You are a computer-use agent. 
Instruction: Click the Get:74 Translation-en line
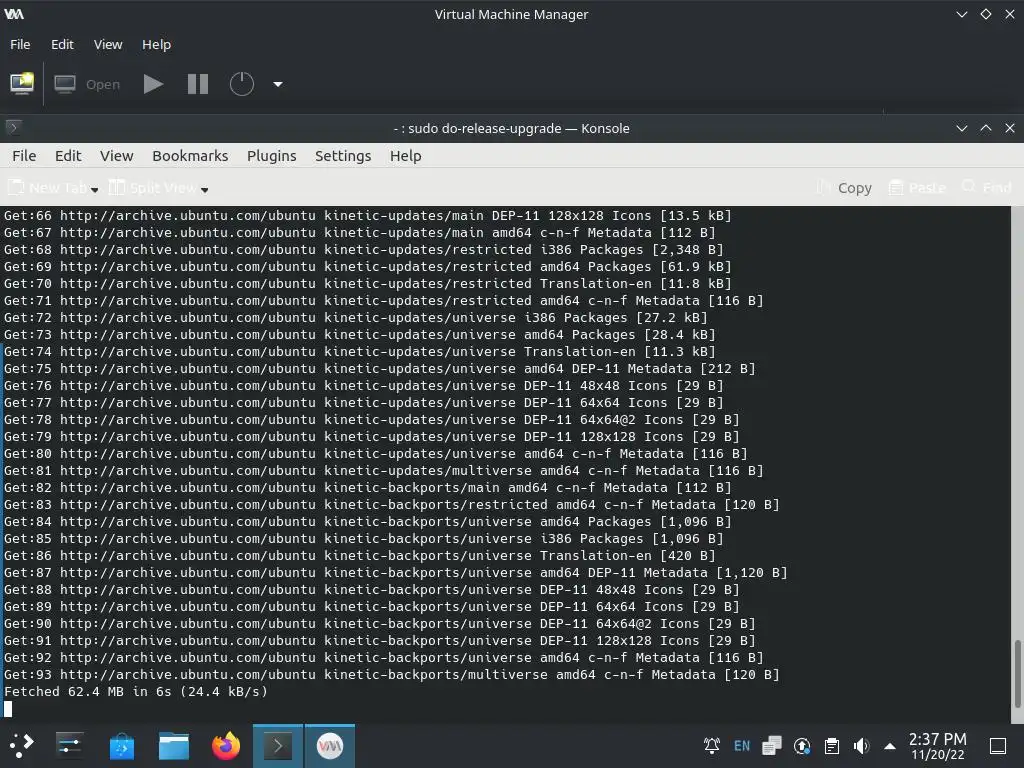click(360, 351)
